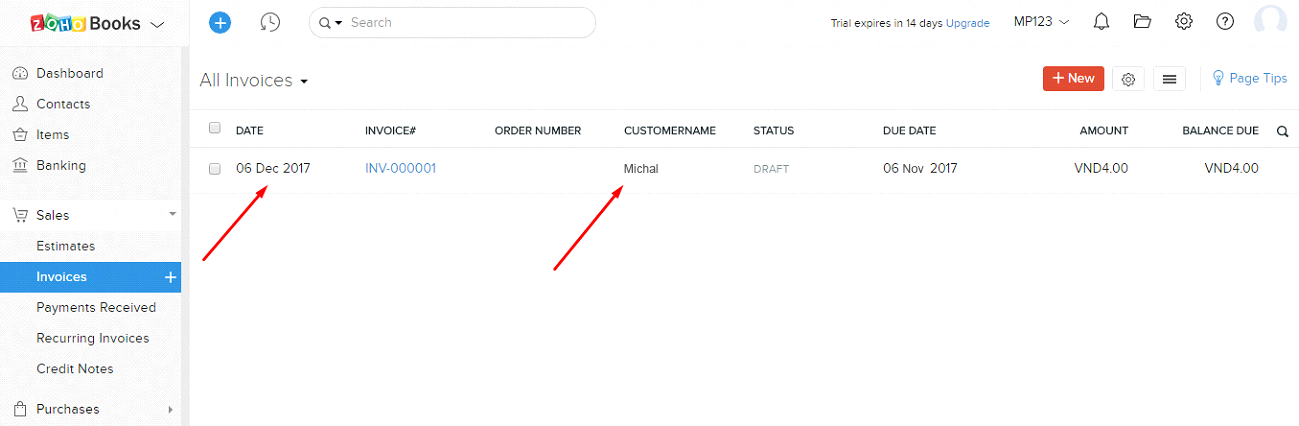Viewport: 1299px width, 426px height.
Task: Open invoice INV-000001 link
Action: click(400, 168)
